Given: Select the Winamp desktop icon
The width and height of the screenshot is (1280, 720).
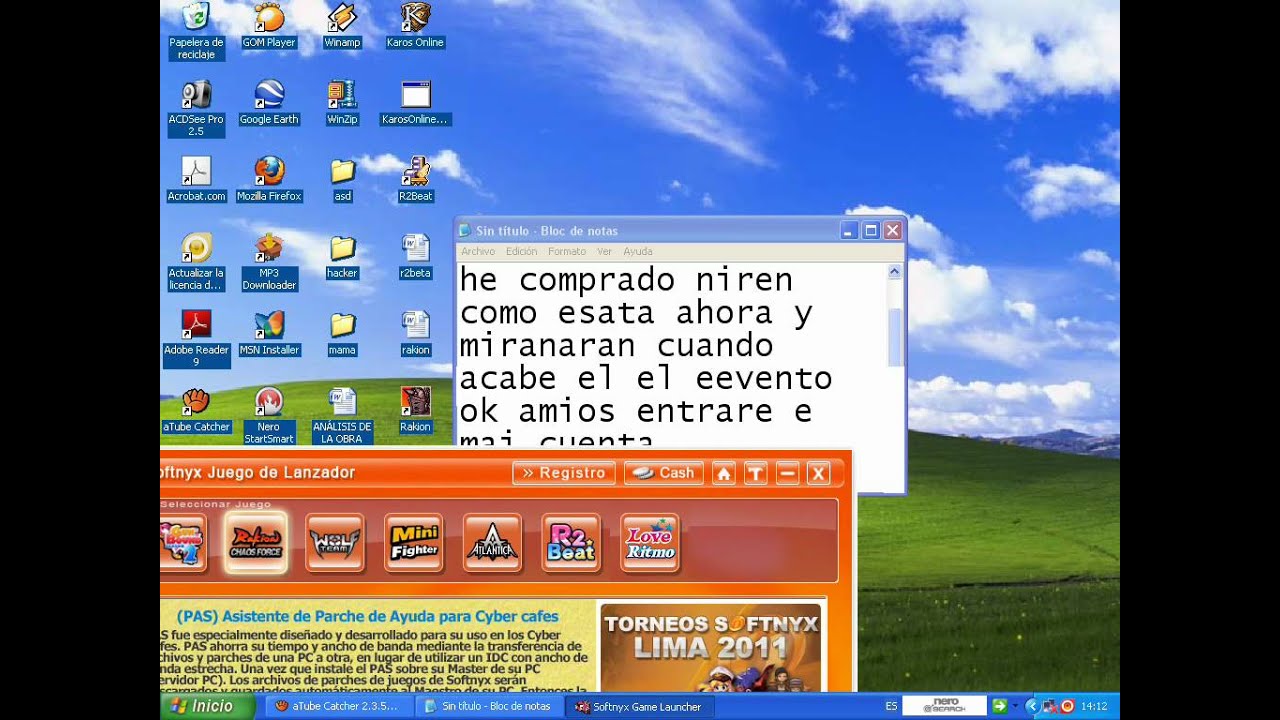Looking at the screenshot, I should coord(342,27).
